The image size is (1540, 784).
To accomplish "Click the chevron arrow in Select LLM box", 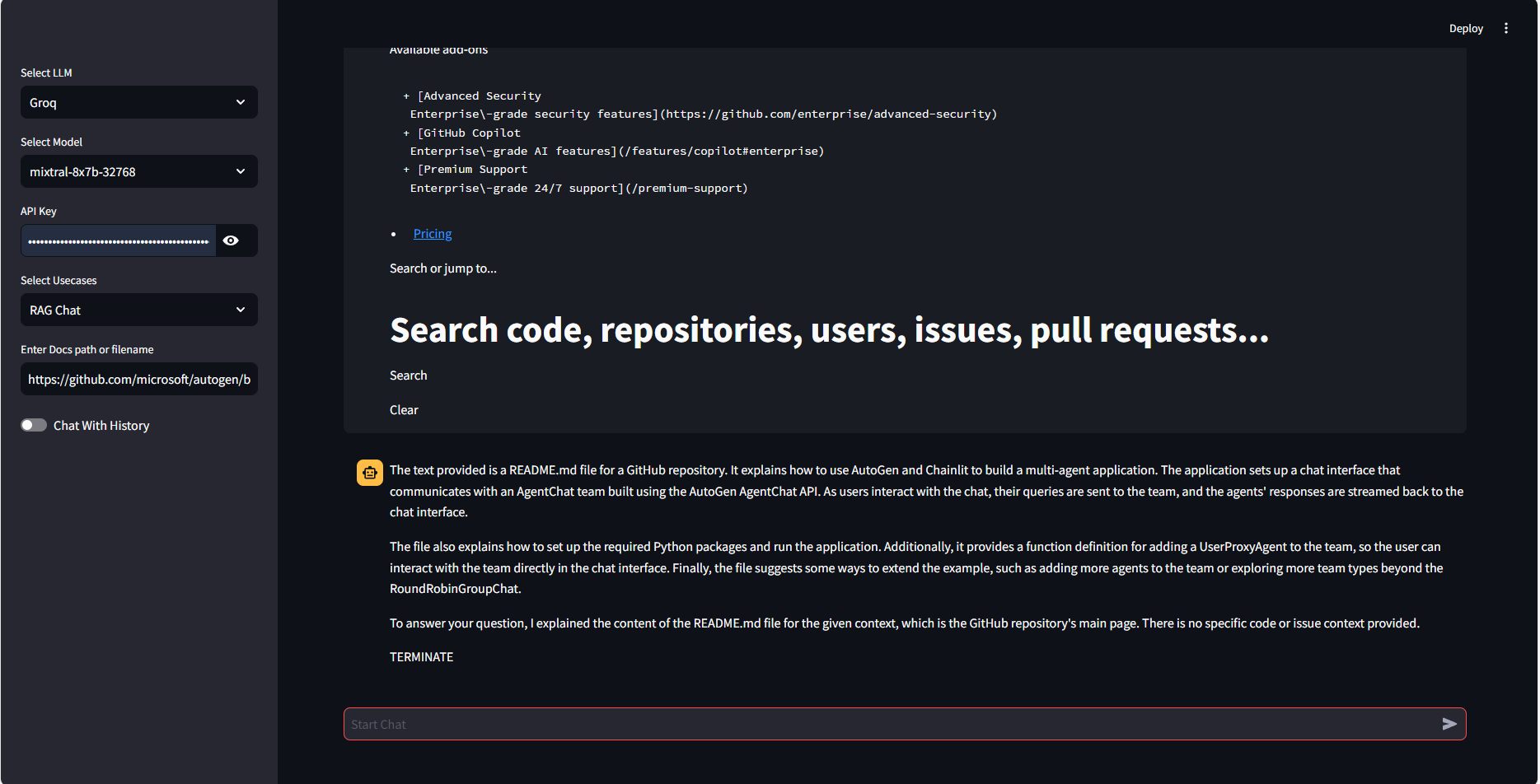I will (241, 102).
